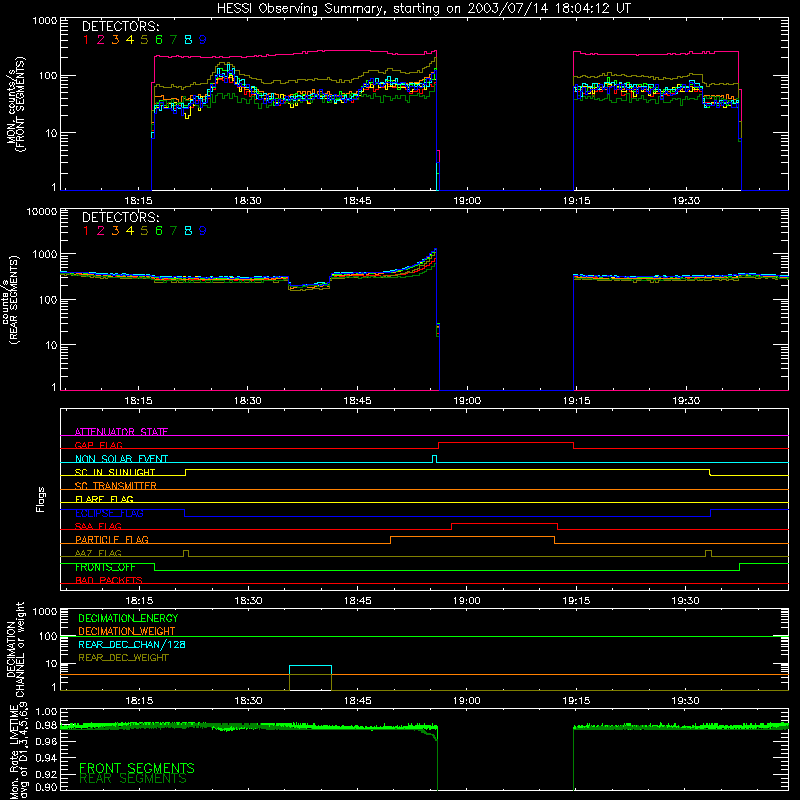Click the BAD_PACKETS flag label
This screenshot has height=800, width=800.
click(109, 580)
